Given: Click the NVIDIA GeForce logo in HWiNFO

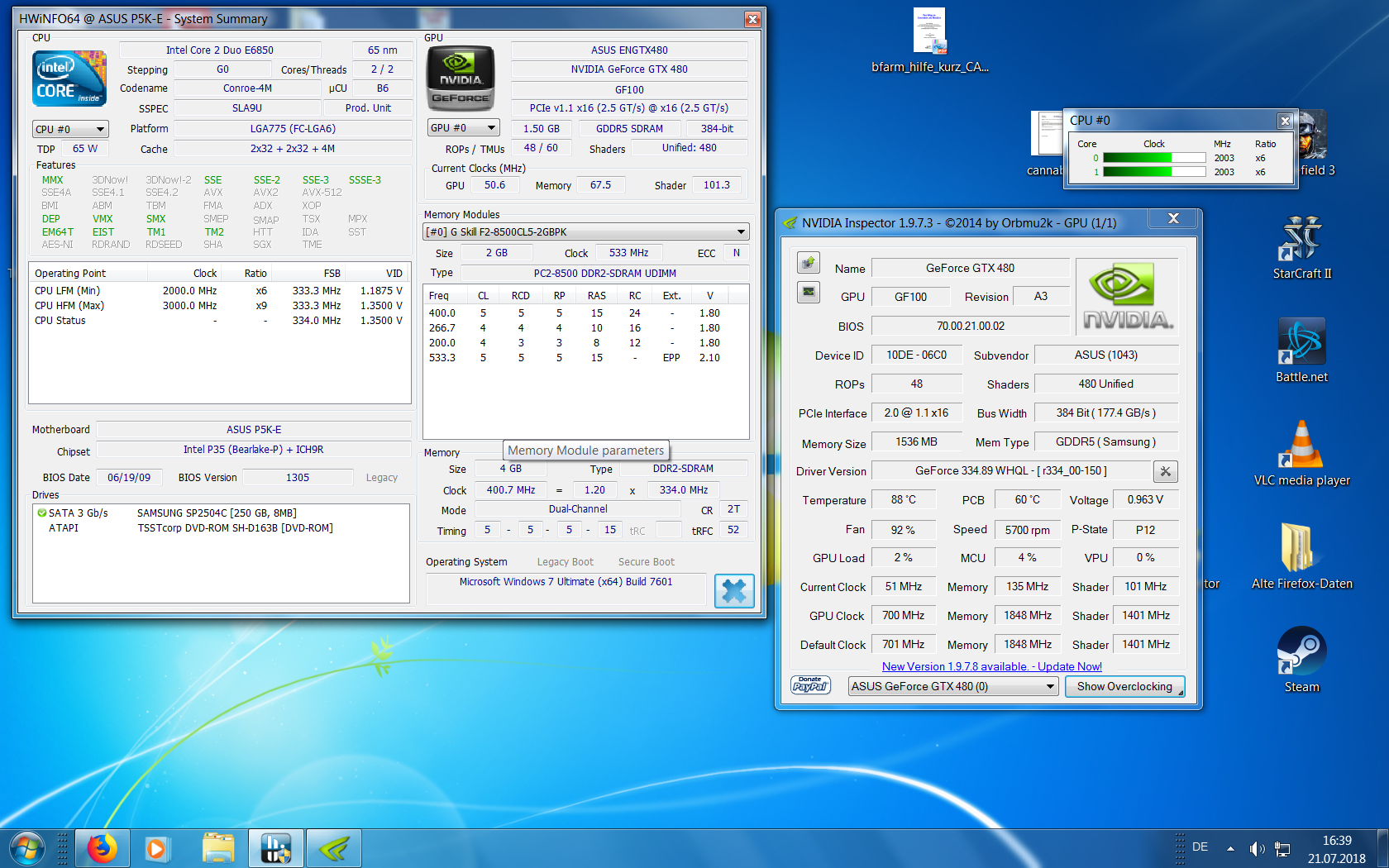Looking at the screenshot, I should [461, 79].
